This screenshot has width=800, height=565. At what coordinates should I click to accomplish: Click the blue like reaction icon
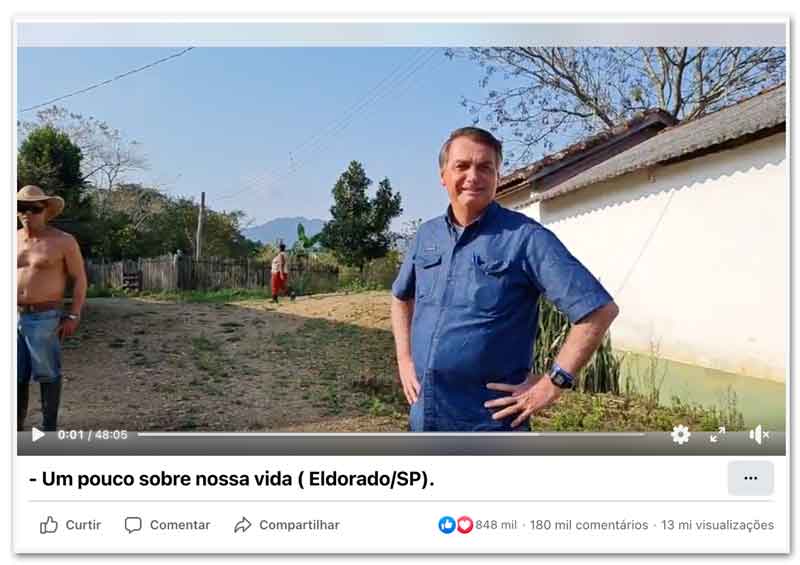click(x=447, y=525)
